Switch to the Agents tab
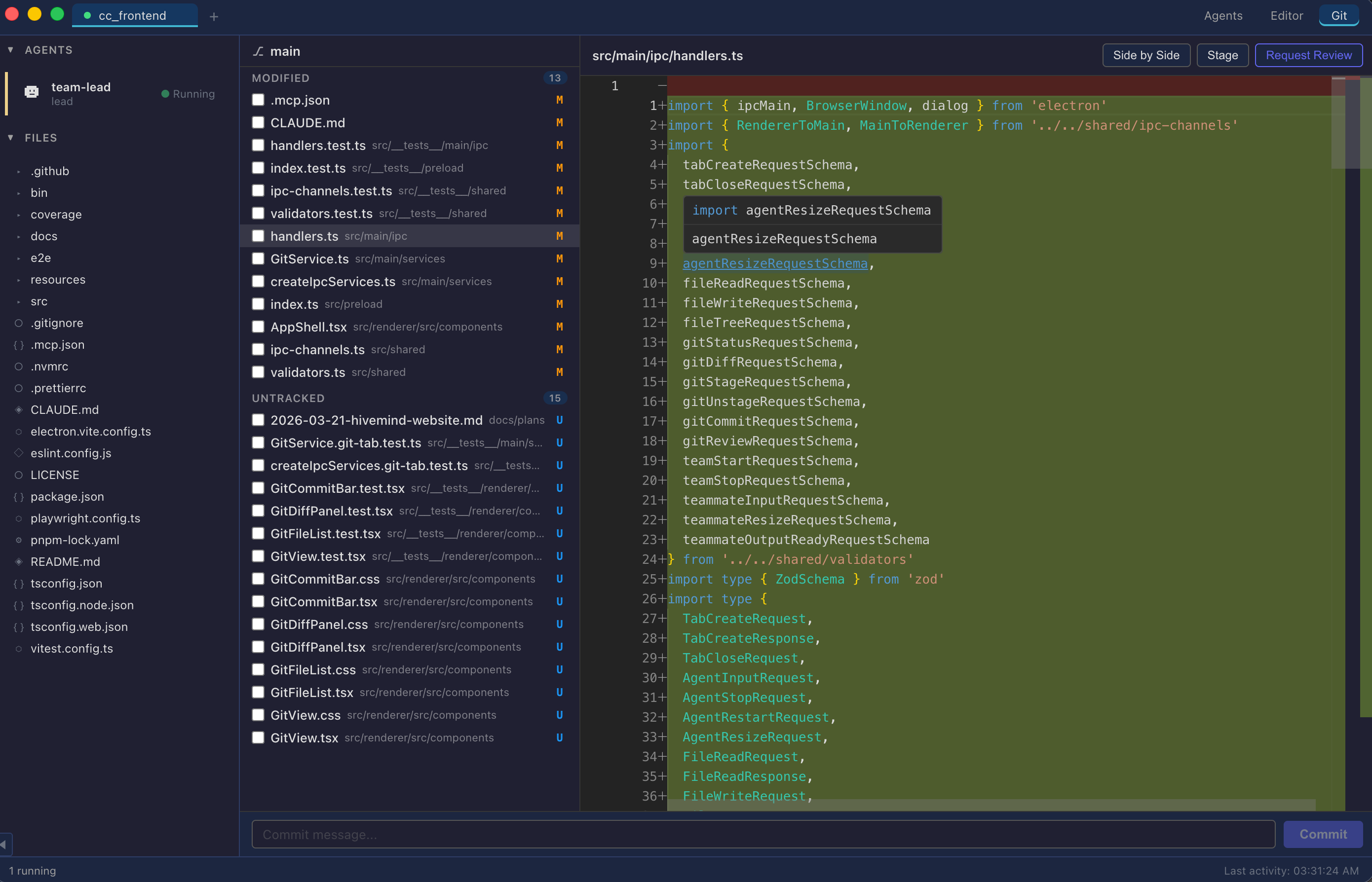 [x=1222, y=15]
